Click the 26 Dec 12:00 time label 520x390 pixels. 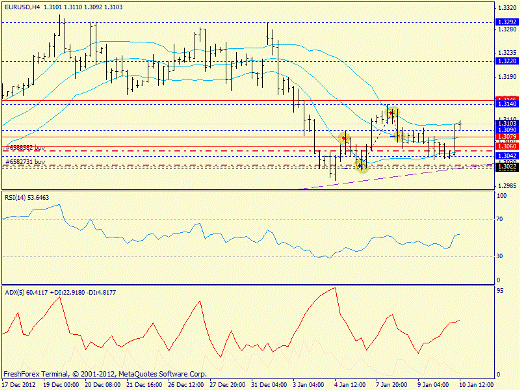(x=186, y=385)
